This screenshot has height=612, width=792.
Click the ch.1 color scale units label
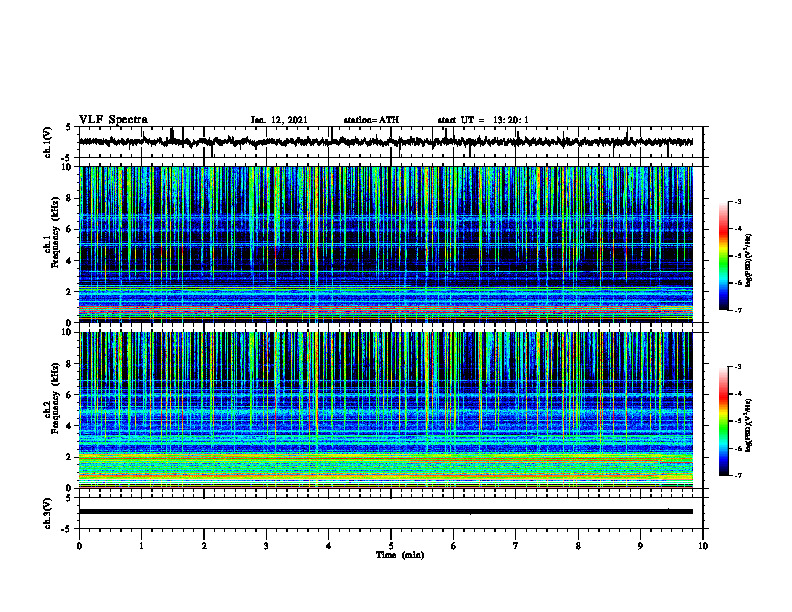coord(749,260)
